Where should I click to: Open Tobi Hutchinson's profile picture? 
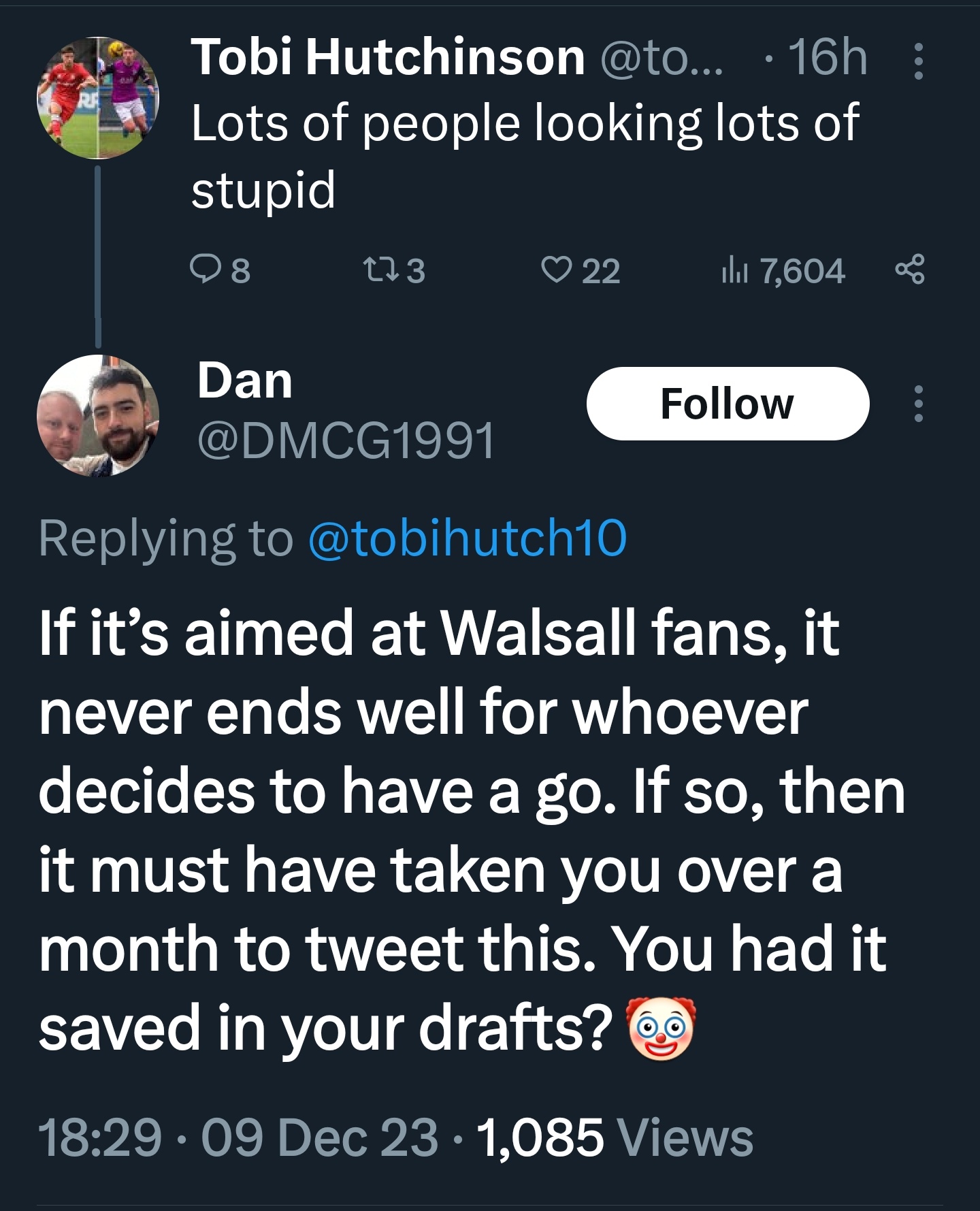click(98, 98)
